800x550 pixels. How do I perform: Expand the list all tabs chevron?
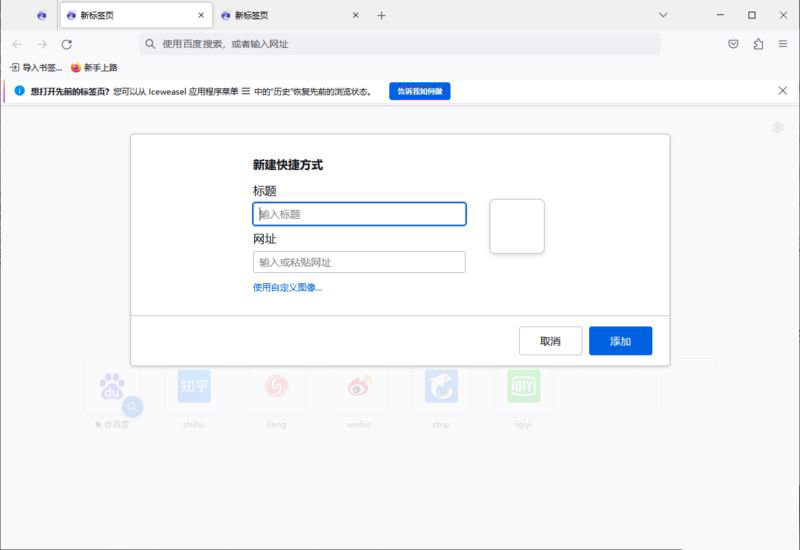(663, 15)
